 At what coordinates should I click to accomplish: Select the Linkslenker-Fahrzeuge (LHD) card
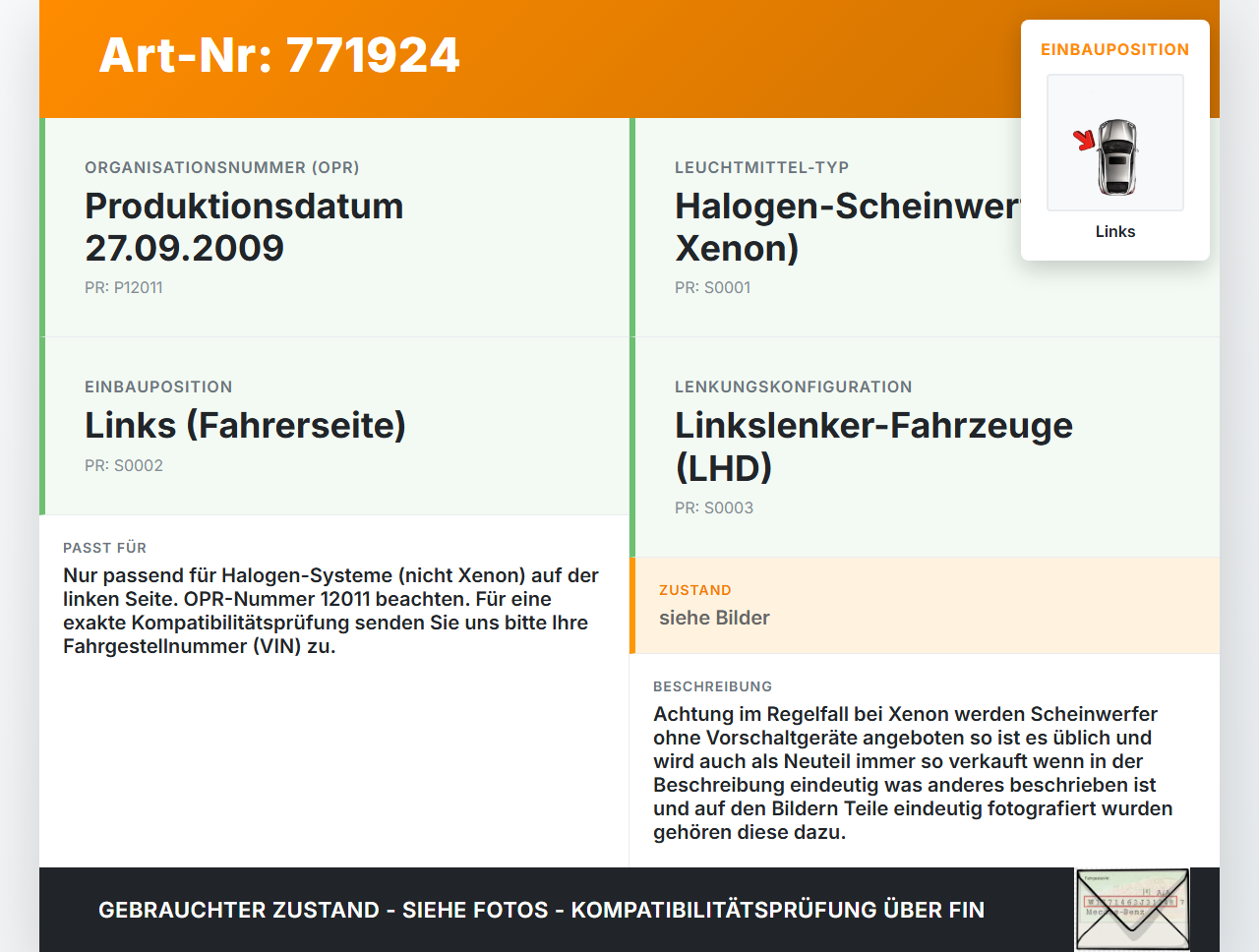[925, 447]
